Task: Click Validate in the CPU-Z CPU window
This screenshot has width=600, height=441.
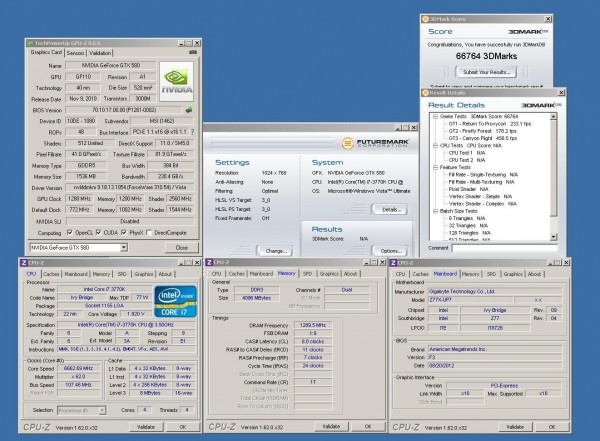Action: pyautogui.click(x=146, y=426)
